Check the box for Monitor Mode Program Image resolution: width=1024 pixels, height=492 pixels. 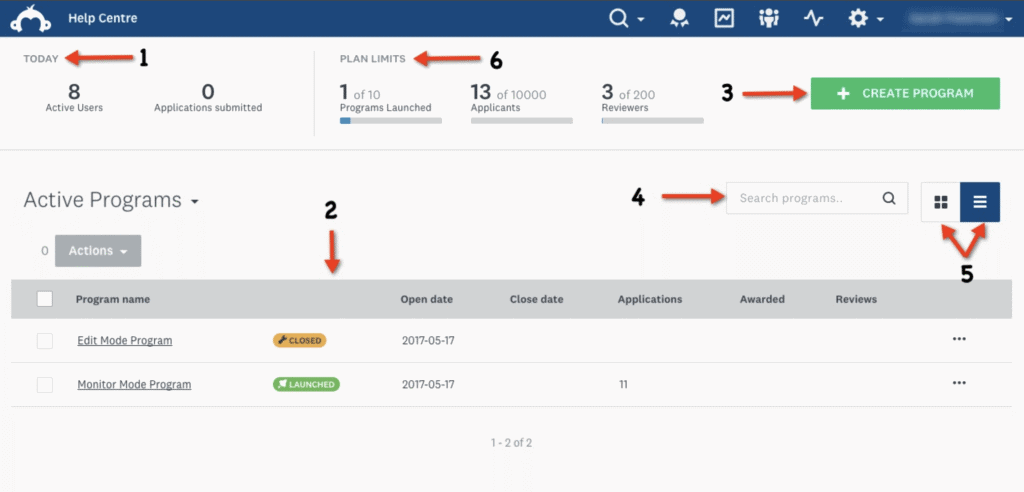(x=44, y=384)
